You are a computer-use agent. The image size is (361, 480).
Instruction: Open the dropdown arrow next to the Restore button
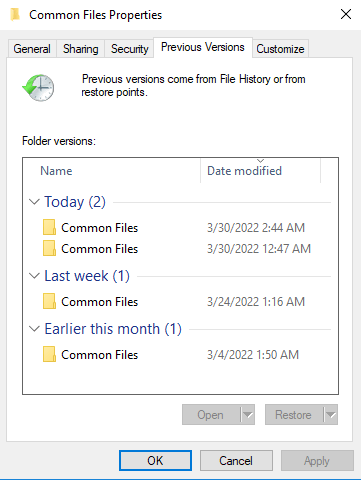tap(331, 415)
